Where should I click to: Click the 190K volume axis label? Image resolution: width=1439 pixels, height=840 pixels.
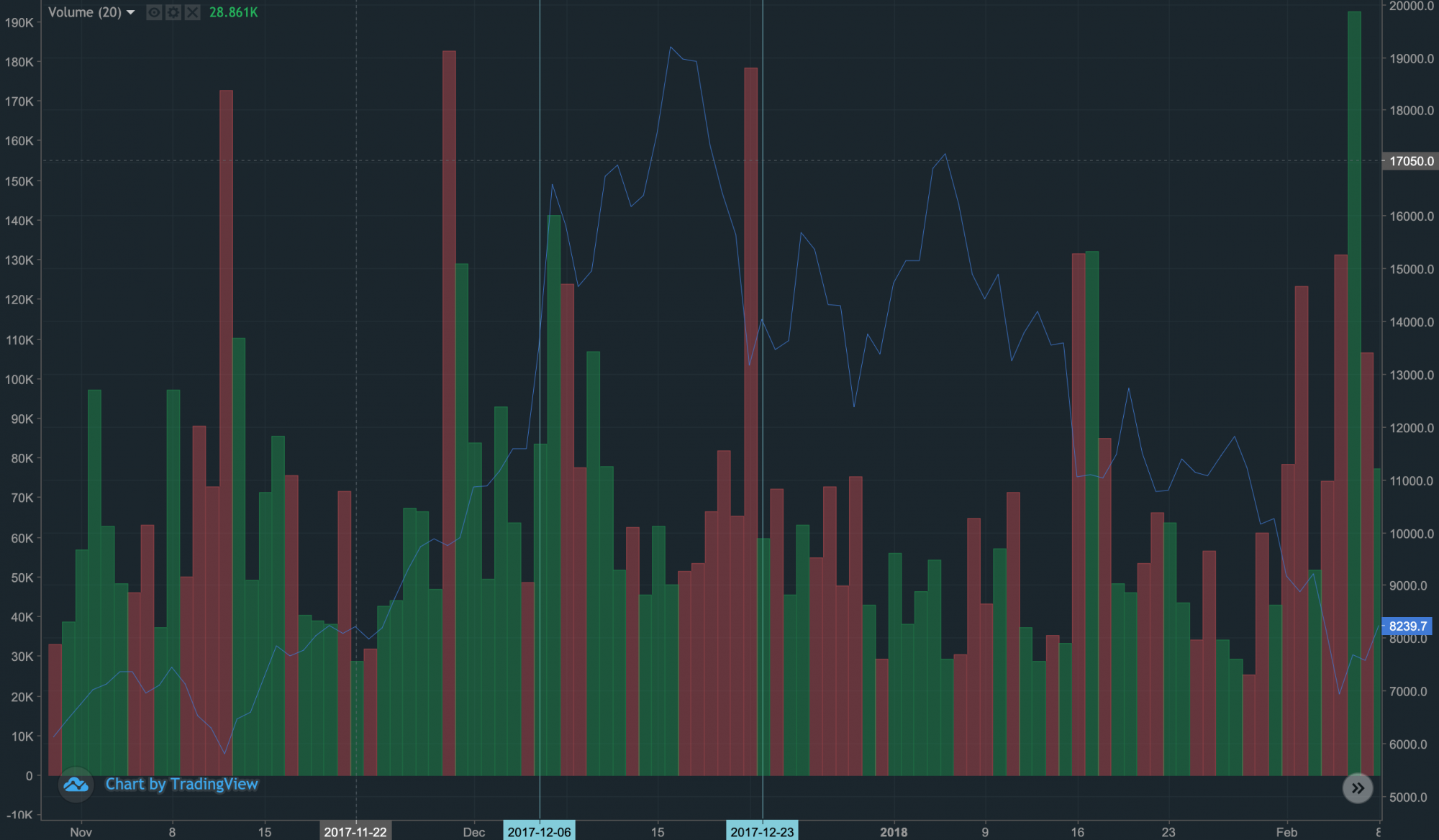19,22
